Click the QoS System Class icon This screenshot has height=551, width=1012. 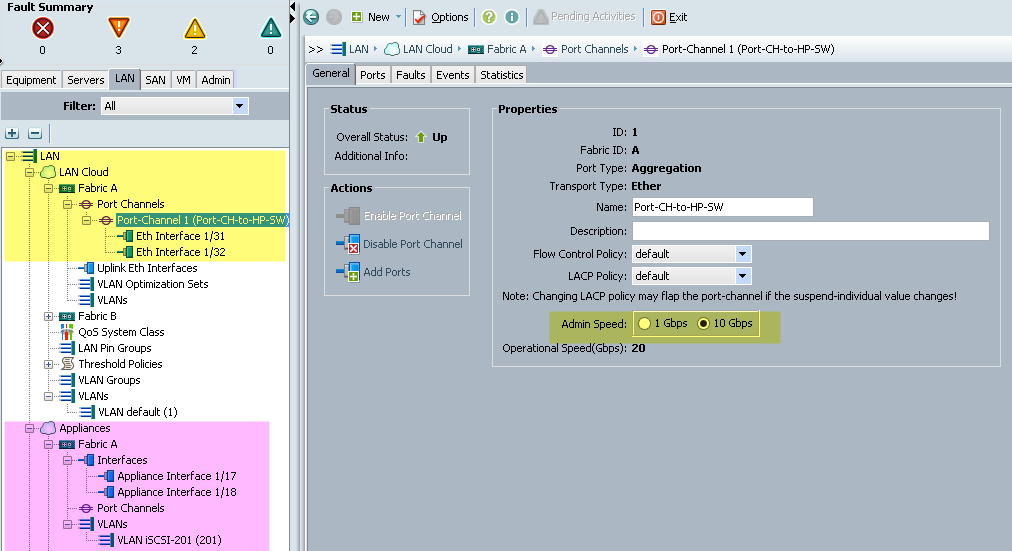pyautogui.click(x=66, y=332)
